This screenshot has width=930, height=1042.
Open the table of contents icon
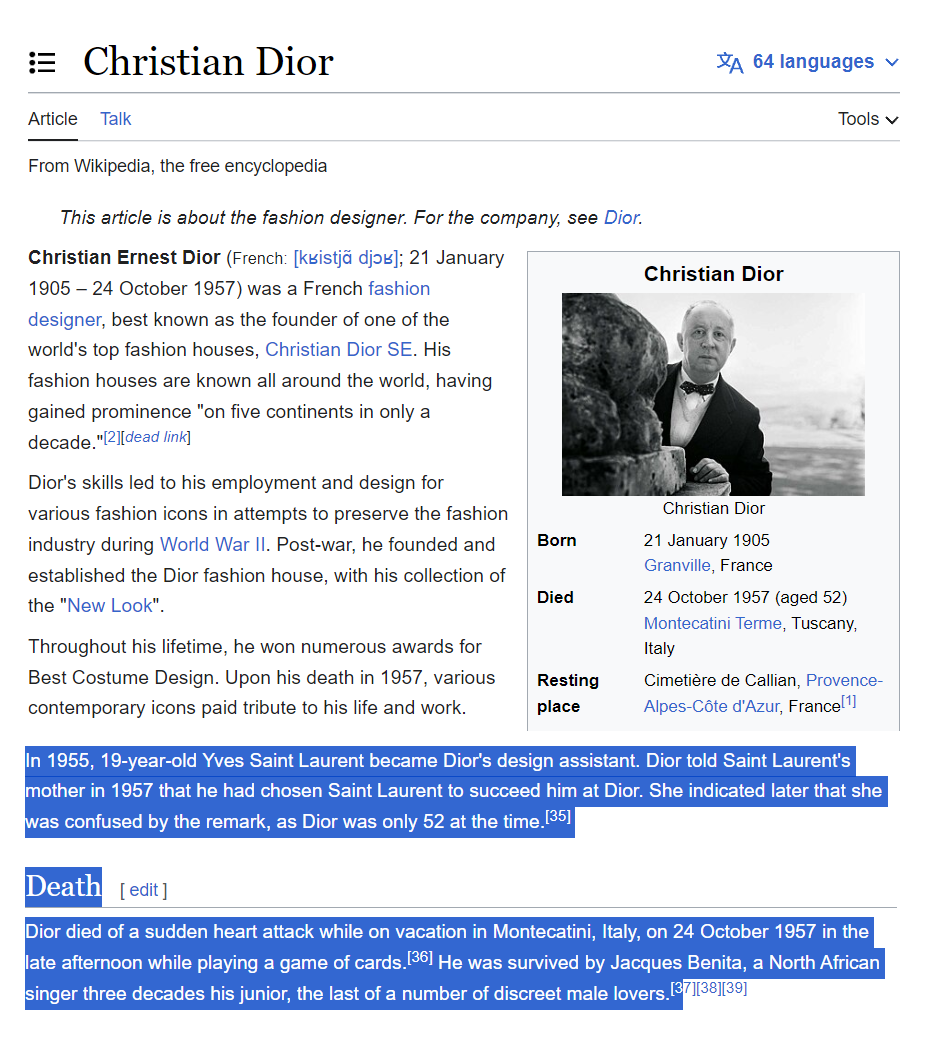point(43,62)
